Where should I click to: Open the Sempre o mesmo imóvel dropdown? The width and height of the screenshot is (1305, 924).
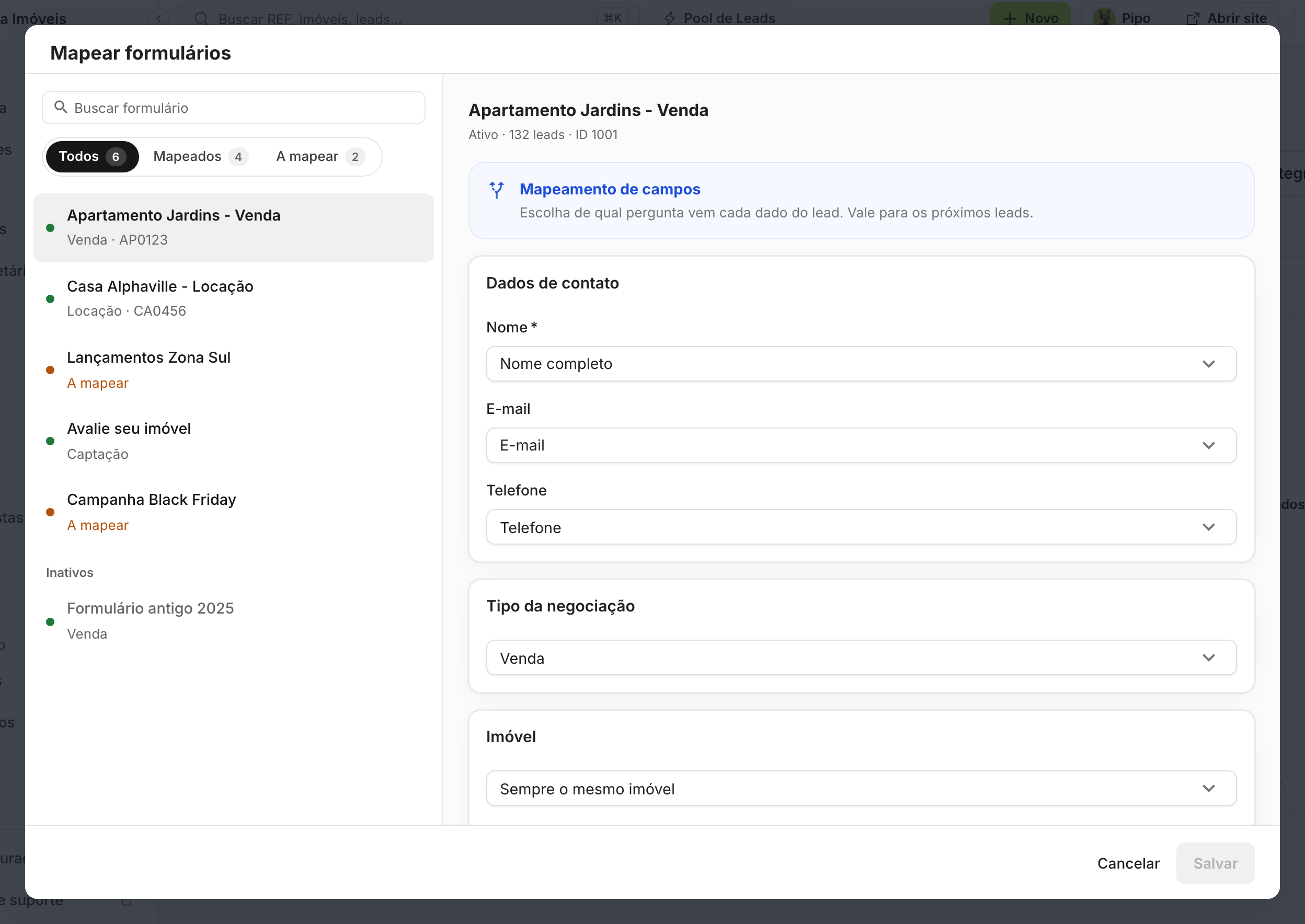click(x=861, y=789)
